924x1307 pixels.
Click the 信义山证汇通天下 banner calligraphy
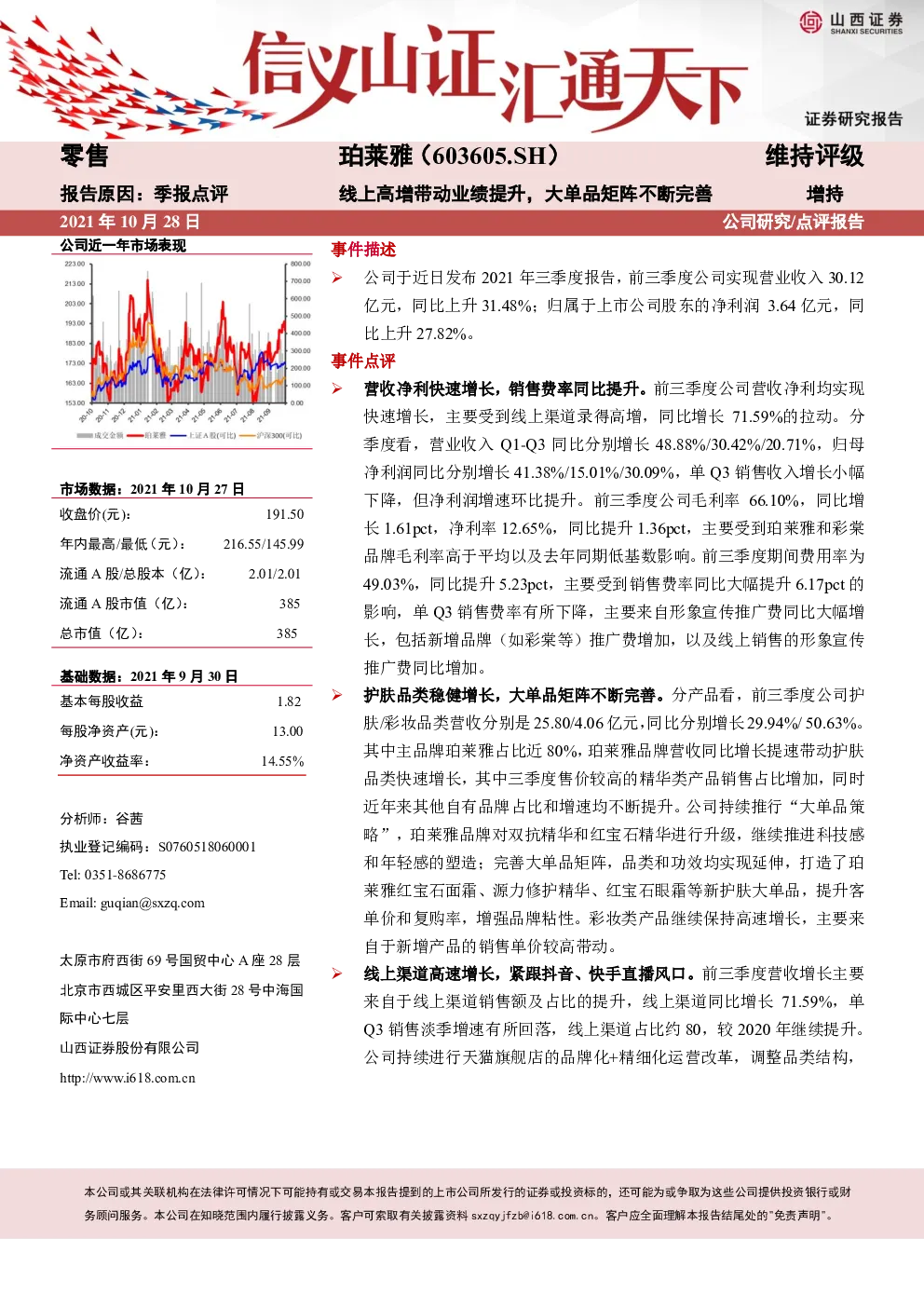click(x=494, y=82)
